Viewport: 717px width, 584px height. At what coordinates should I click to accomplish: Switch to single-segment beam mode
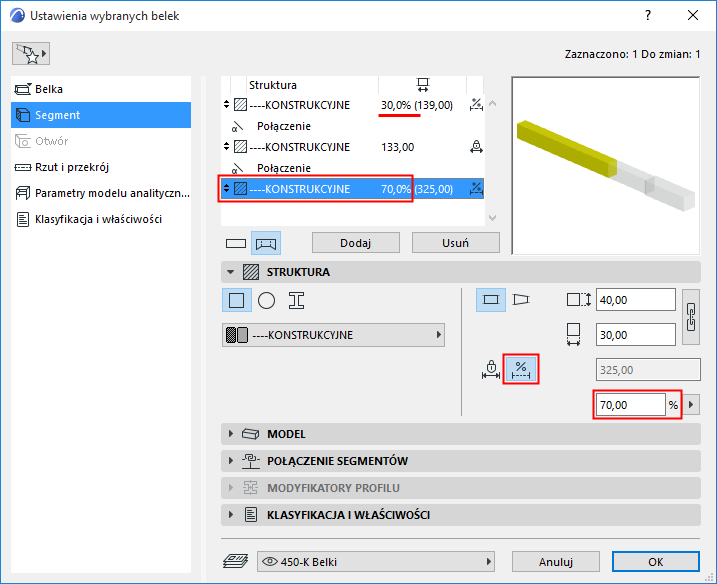click(x=236, y=243)
